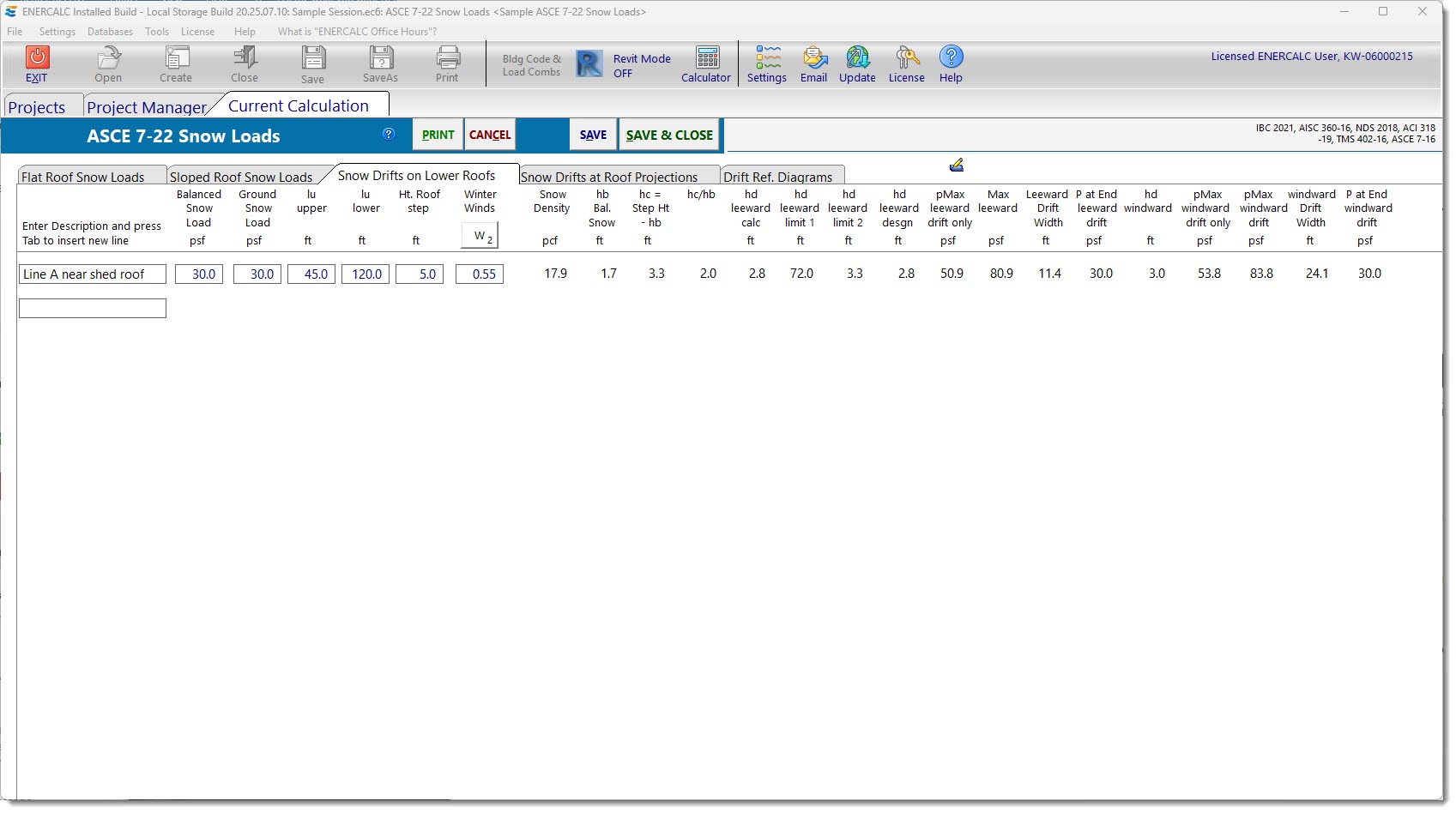Click the blue help icon beside ASCE 7-22 title
The height and width of the screenshot is (813, 1456).
pyautogui.click(x=389, y=134)
